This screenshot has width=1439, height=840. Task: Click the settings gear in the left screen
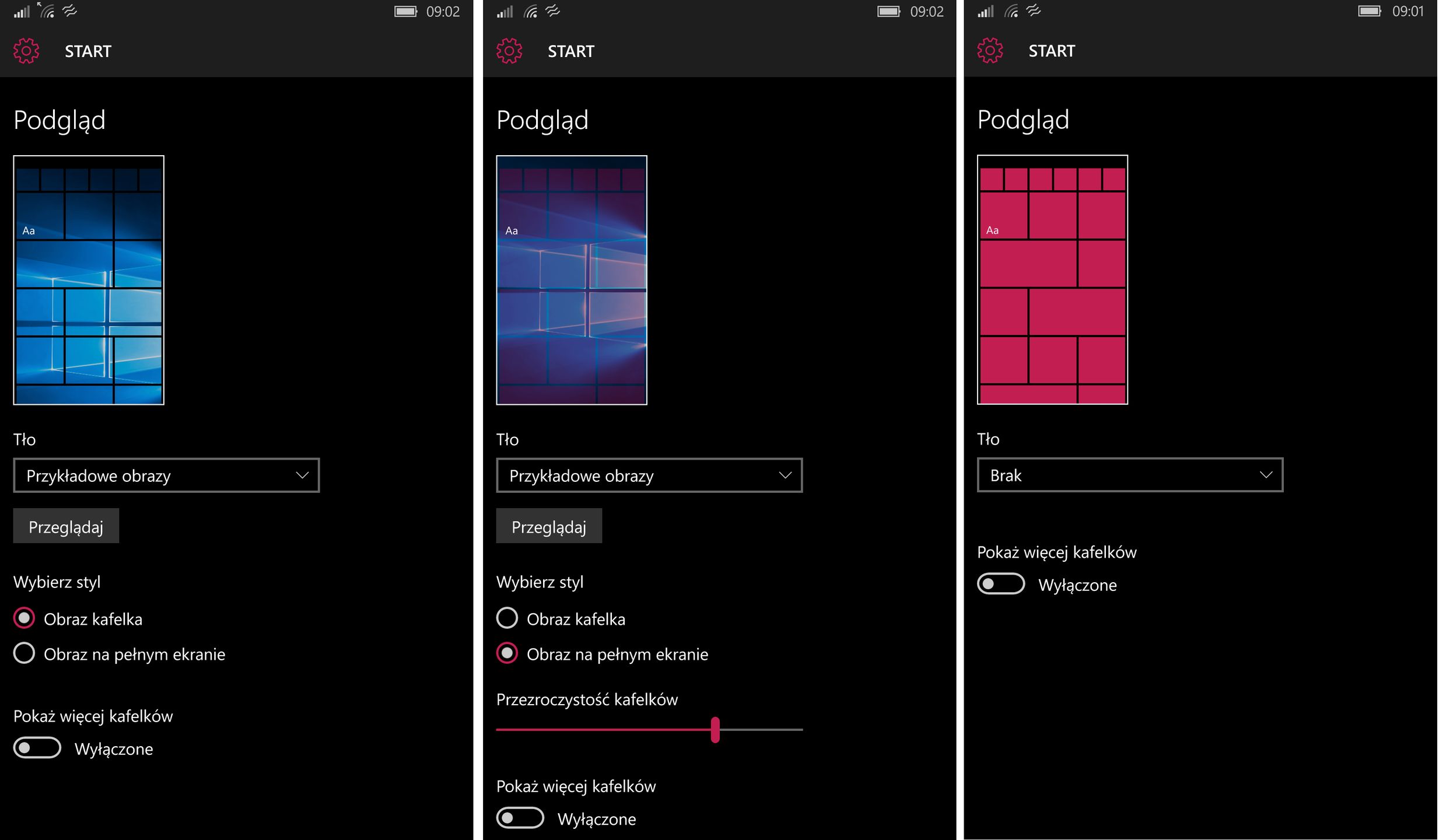(26, 51)
